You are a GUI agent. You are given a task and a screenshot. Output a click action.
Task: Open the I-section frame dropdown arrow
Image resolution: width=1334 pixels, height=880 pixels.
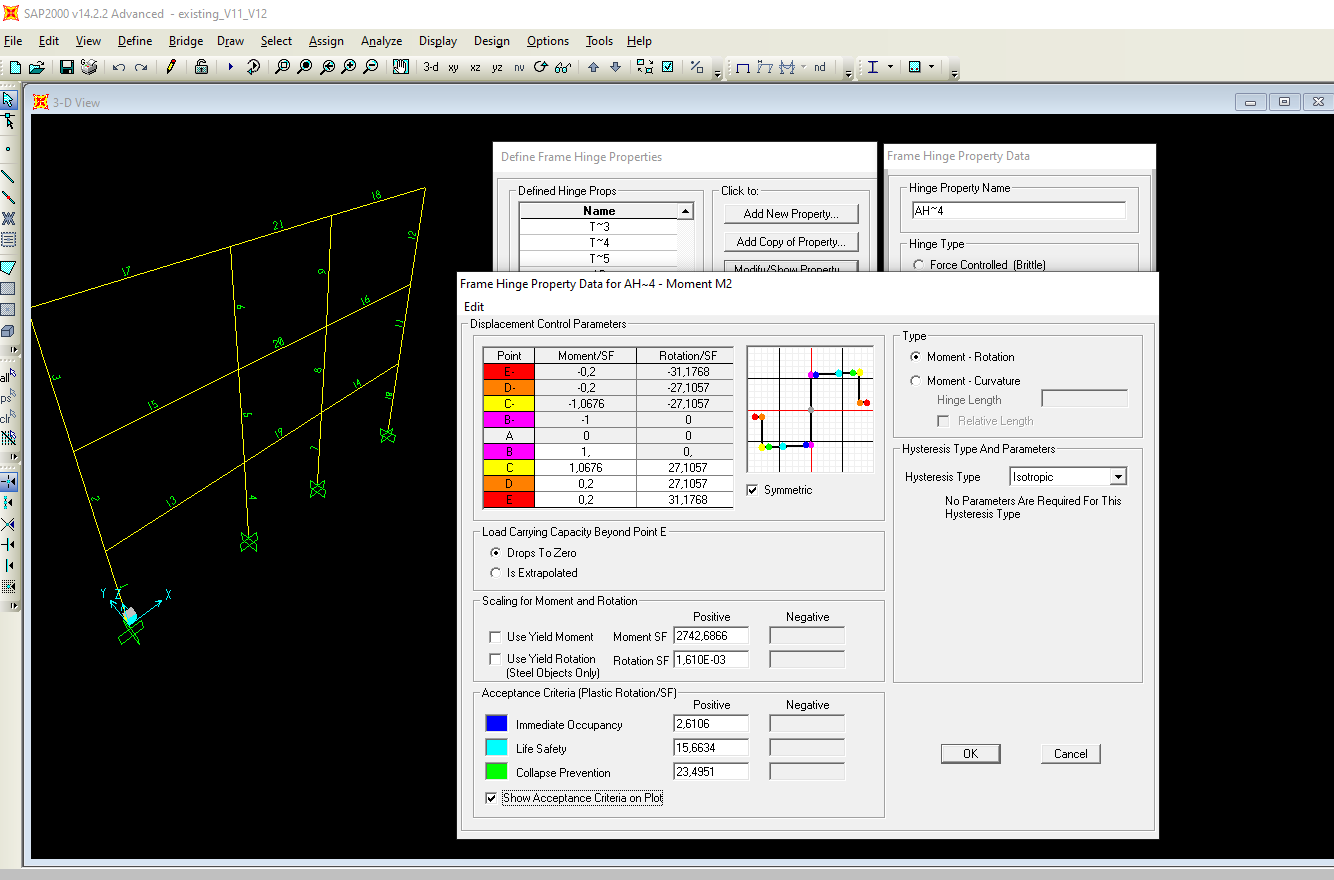(890, 67)
